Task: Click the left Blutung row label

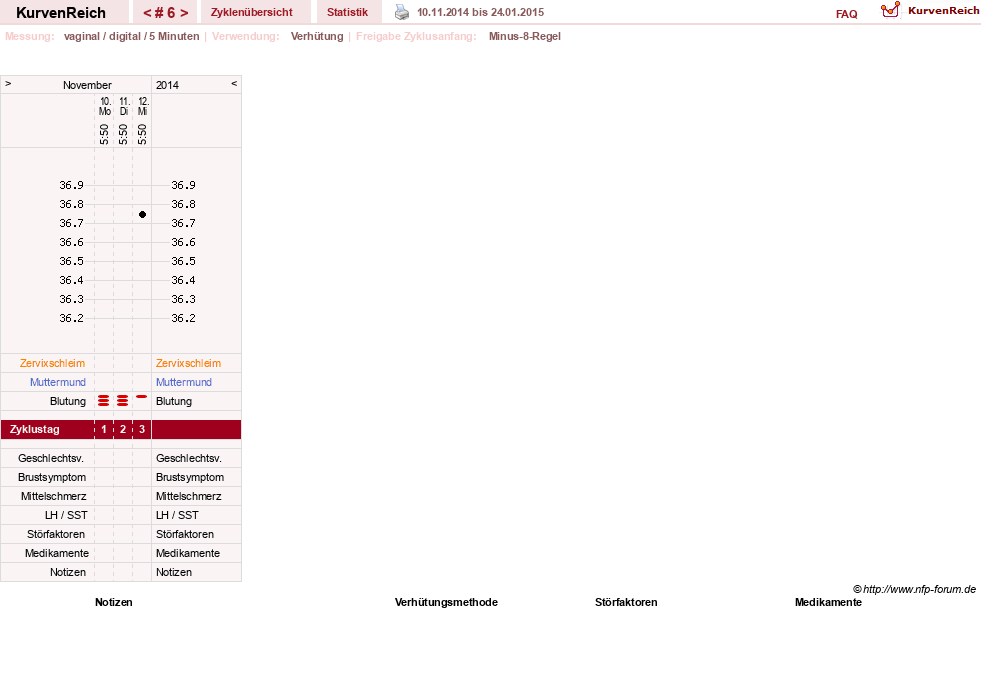Action: (x=68, y=401)
